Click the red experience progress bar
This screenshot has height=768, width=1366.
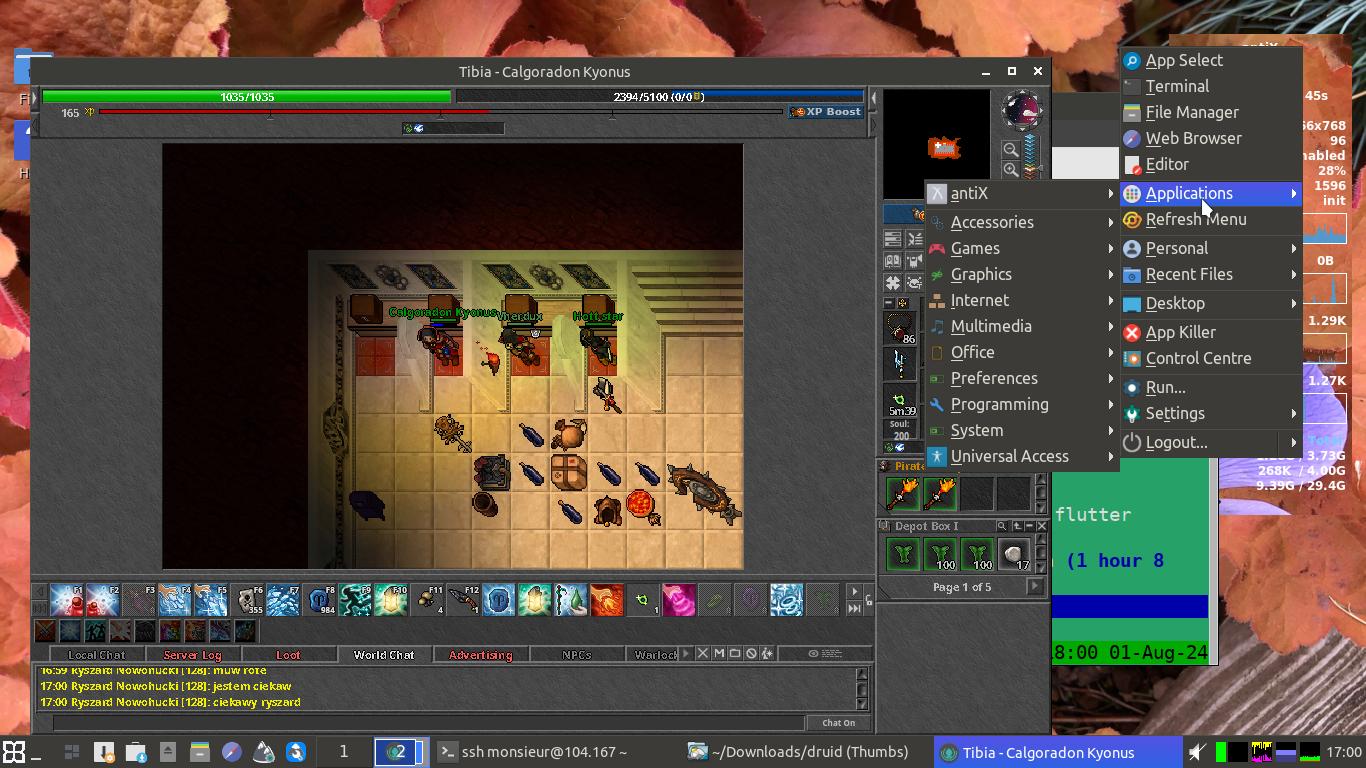click(440, 112)
